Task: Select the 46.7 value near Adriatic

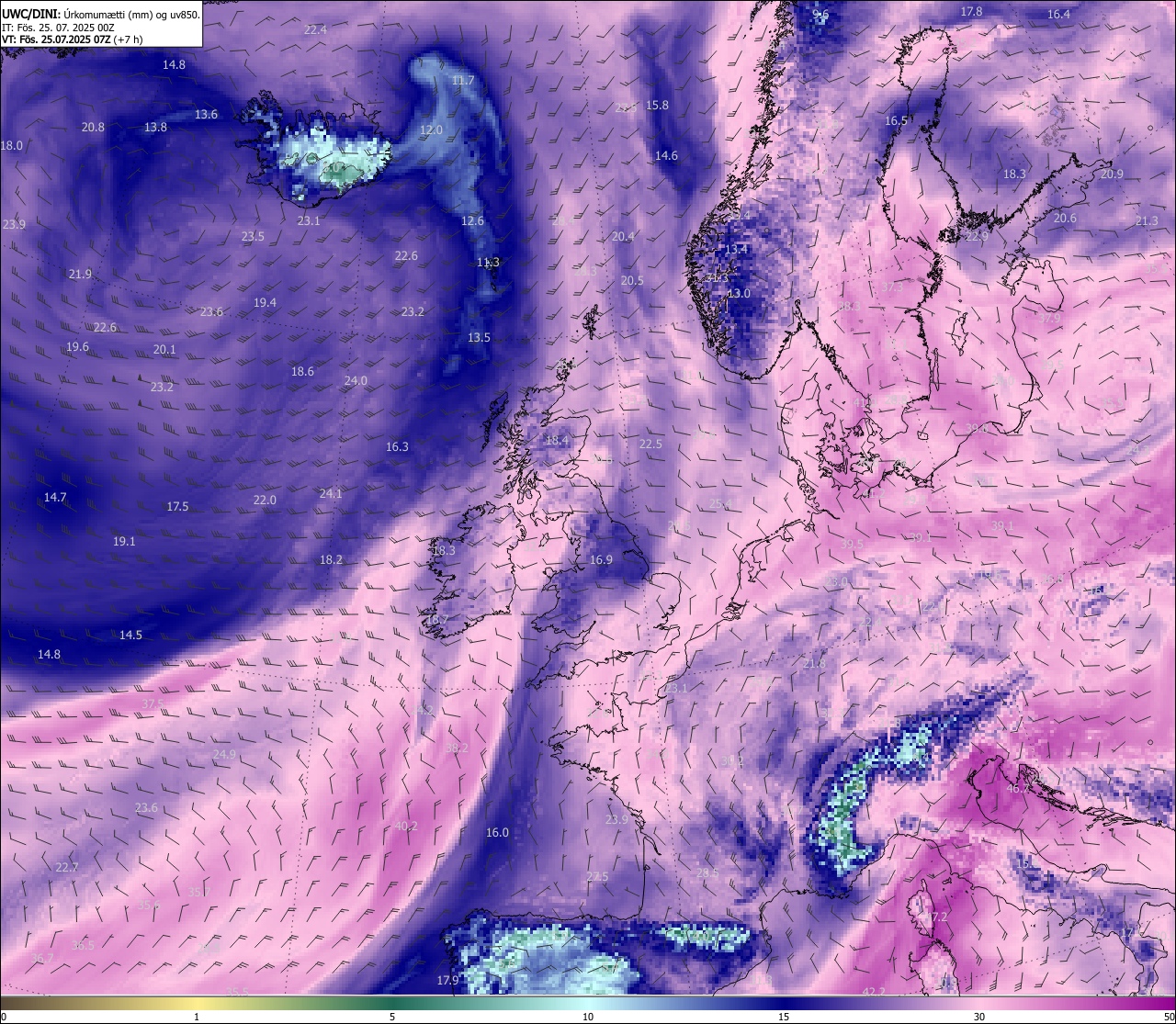Action: coord(1018,789)
